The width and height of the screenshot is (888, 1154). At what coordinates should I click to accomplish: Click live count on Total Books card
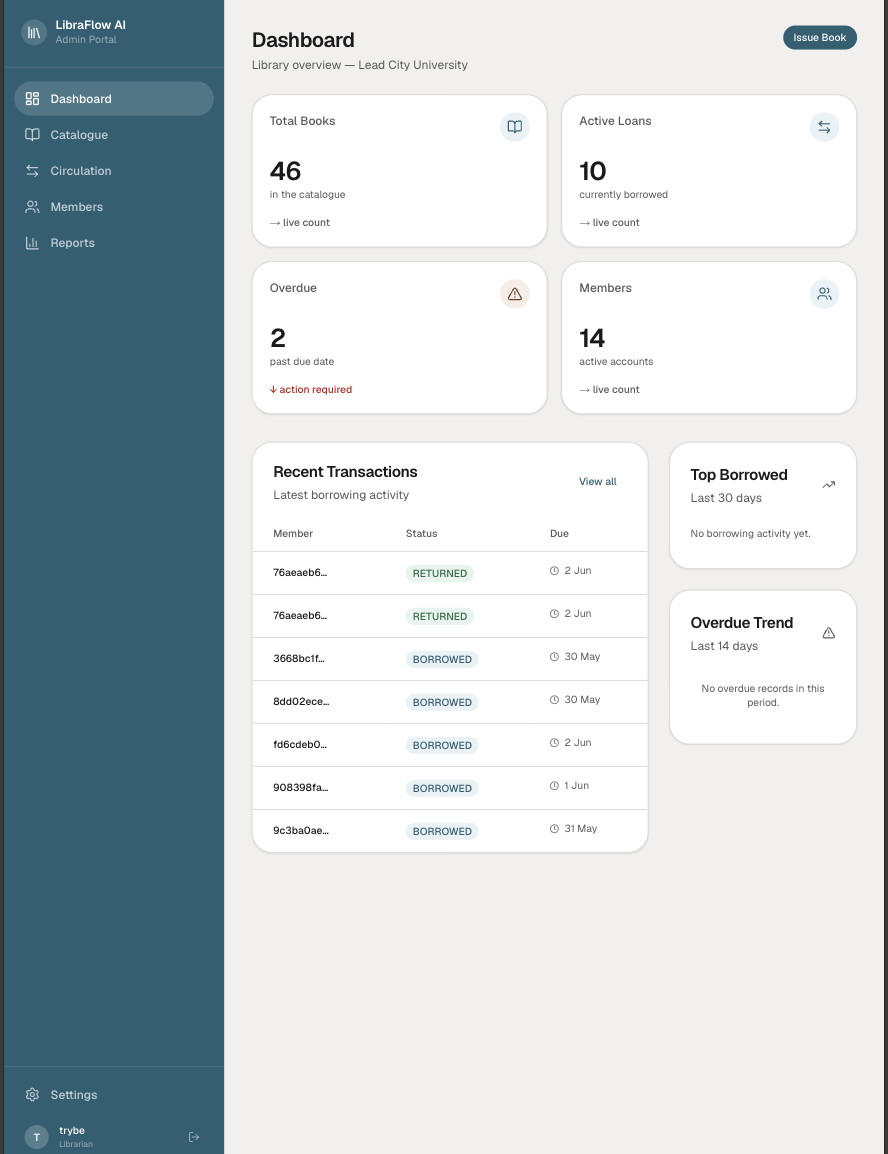click(x=300, y=222)
